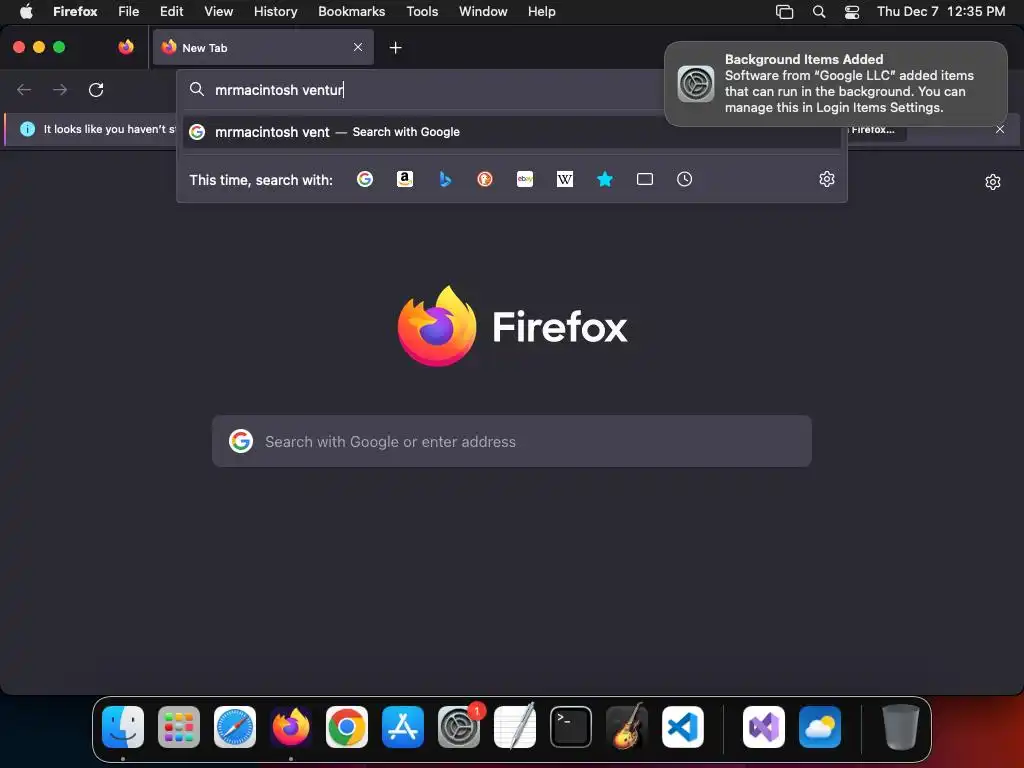Screen dimensions: 1024x768
Task: Click the date and time in menu bar
Action: point(941,11)
